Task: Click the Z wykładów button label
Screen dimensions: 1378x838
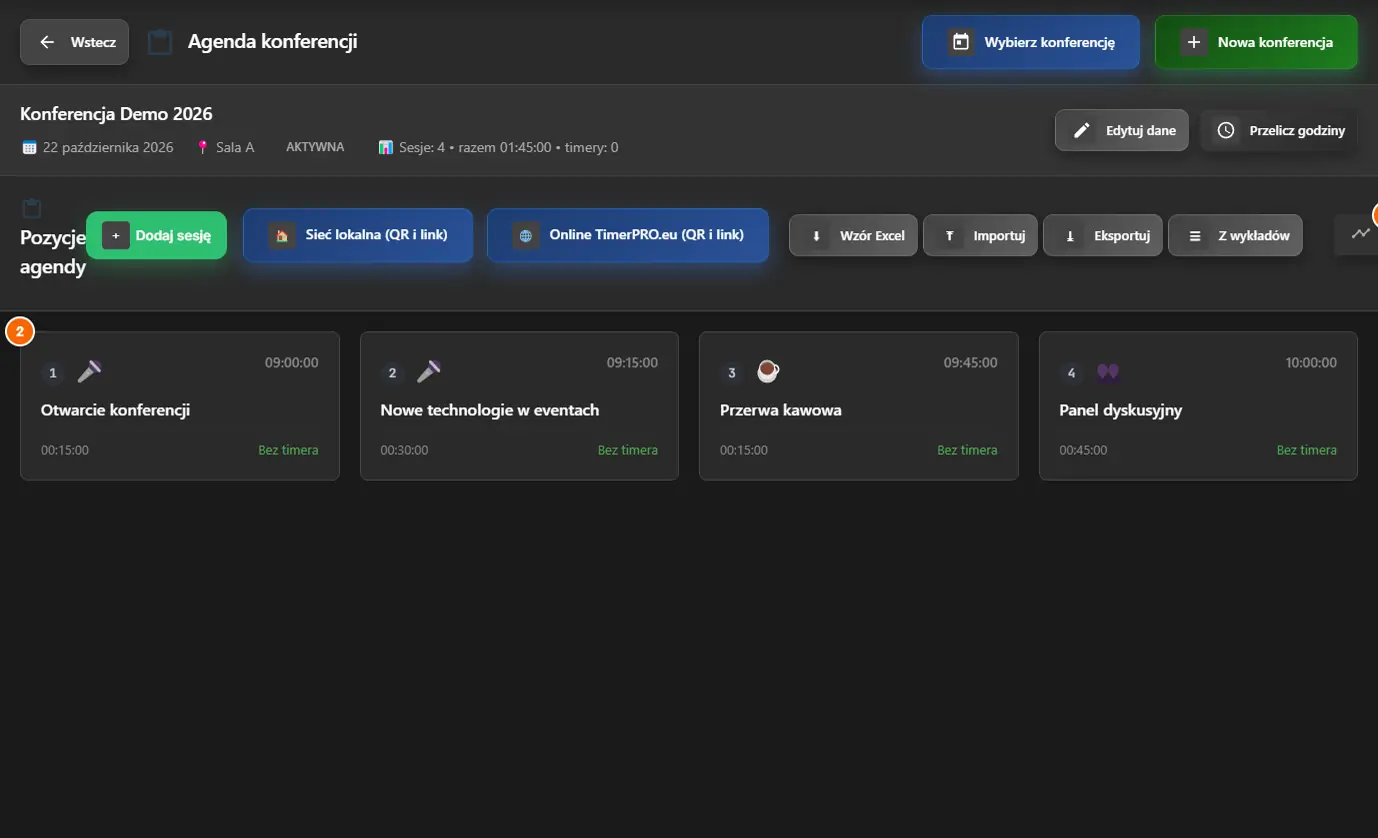Action: (x=1254, y=236)
